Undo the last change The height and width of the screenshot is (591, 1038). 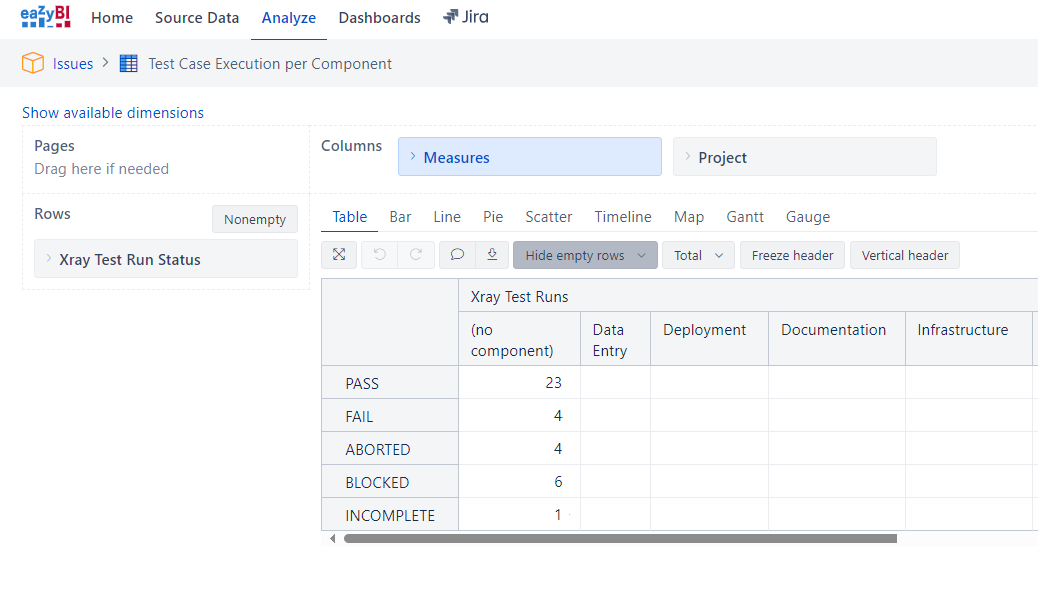point(379,255)
